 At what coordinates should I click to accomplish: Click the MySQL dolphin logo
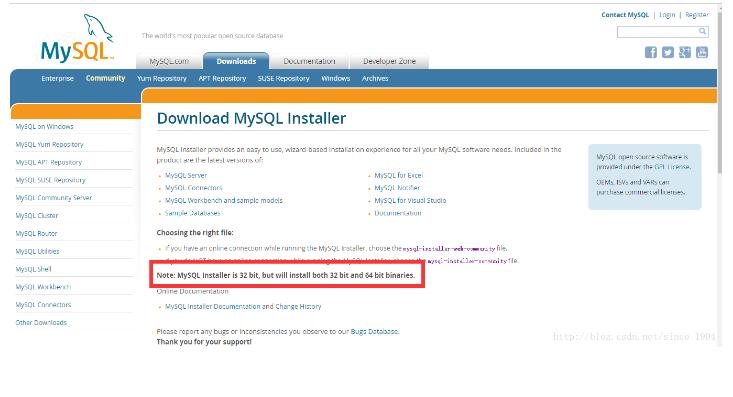pyautogui.click(x=78, y=38)
